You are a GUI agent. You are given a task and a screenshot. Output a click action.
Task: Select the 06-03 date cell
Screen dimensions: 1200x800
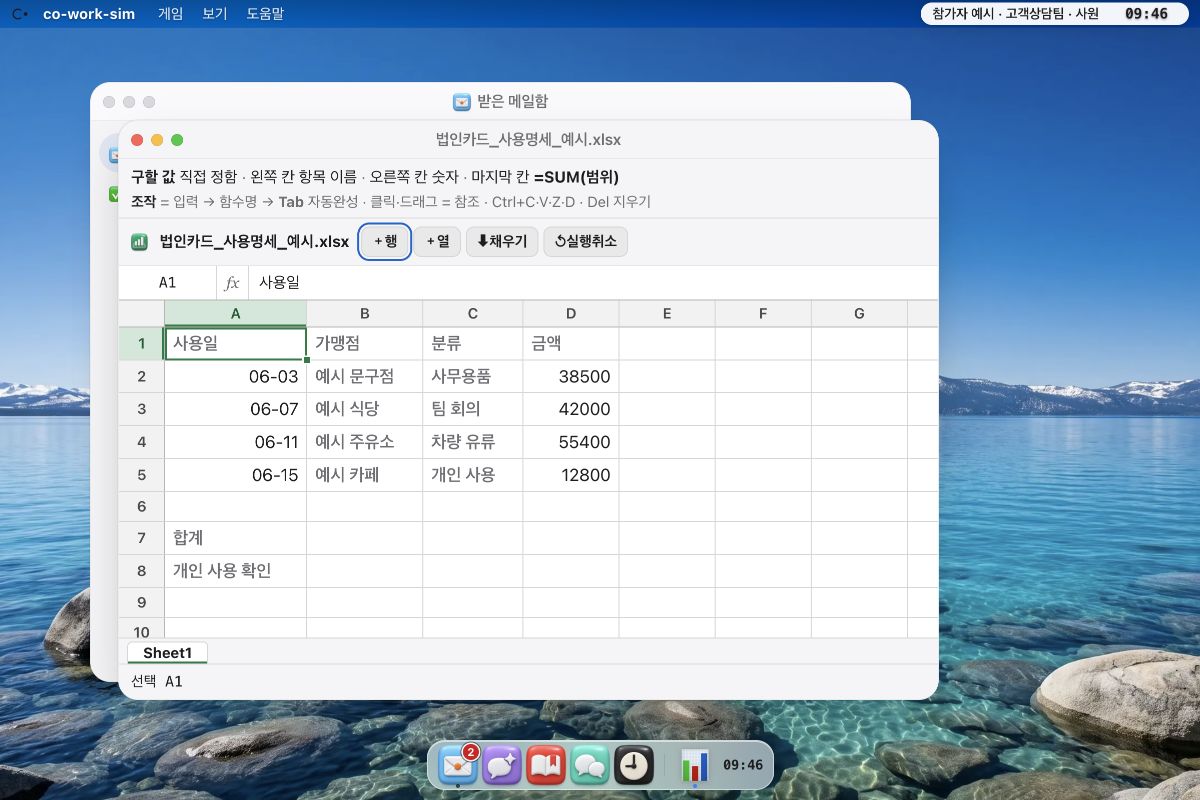(x=235, y=377)
